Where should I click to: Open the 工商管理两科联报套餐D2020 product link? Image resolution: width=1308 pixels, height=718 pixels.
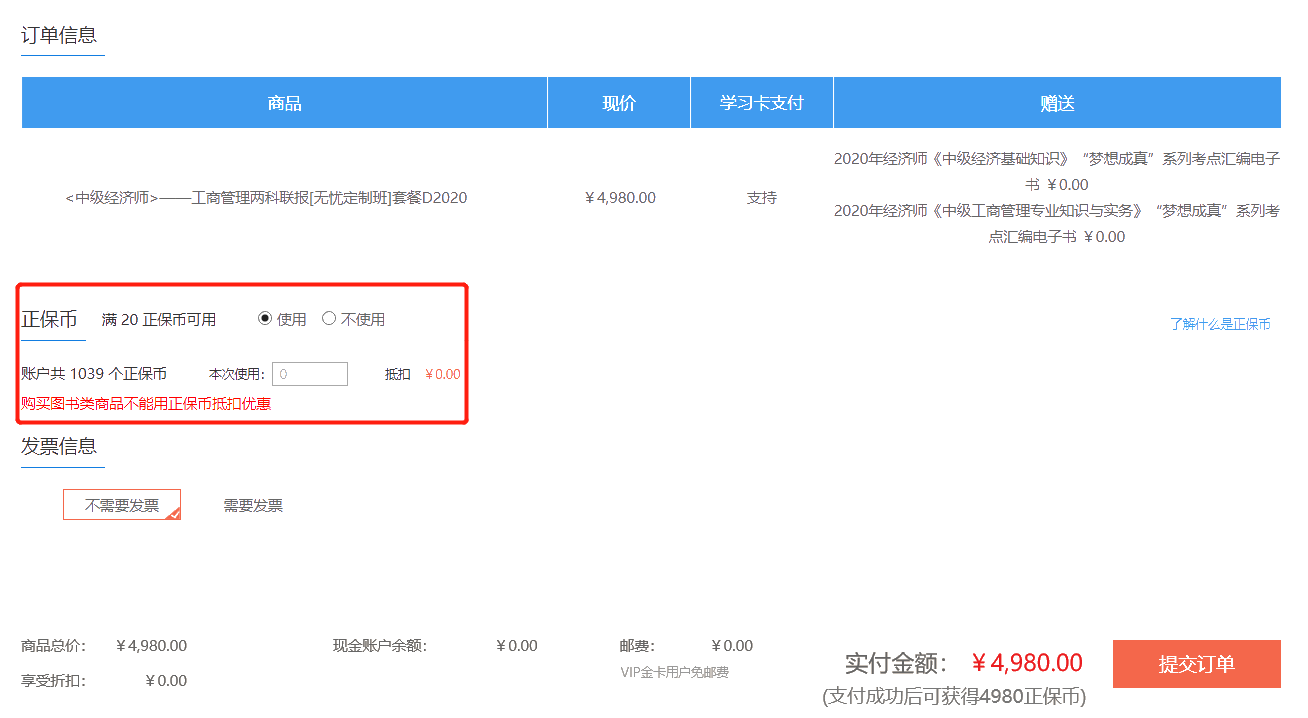click(x=283, y=197)
